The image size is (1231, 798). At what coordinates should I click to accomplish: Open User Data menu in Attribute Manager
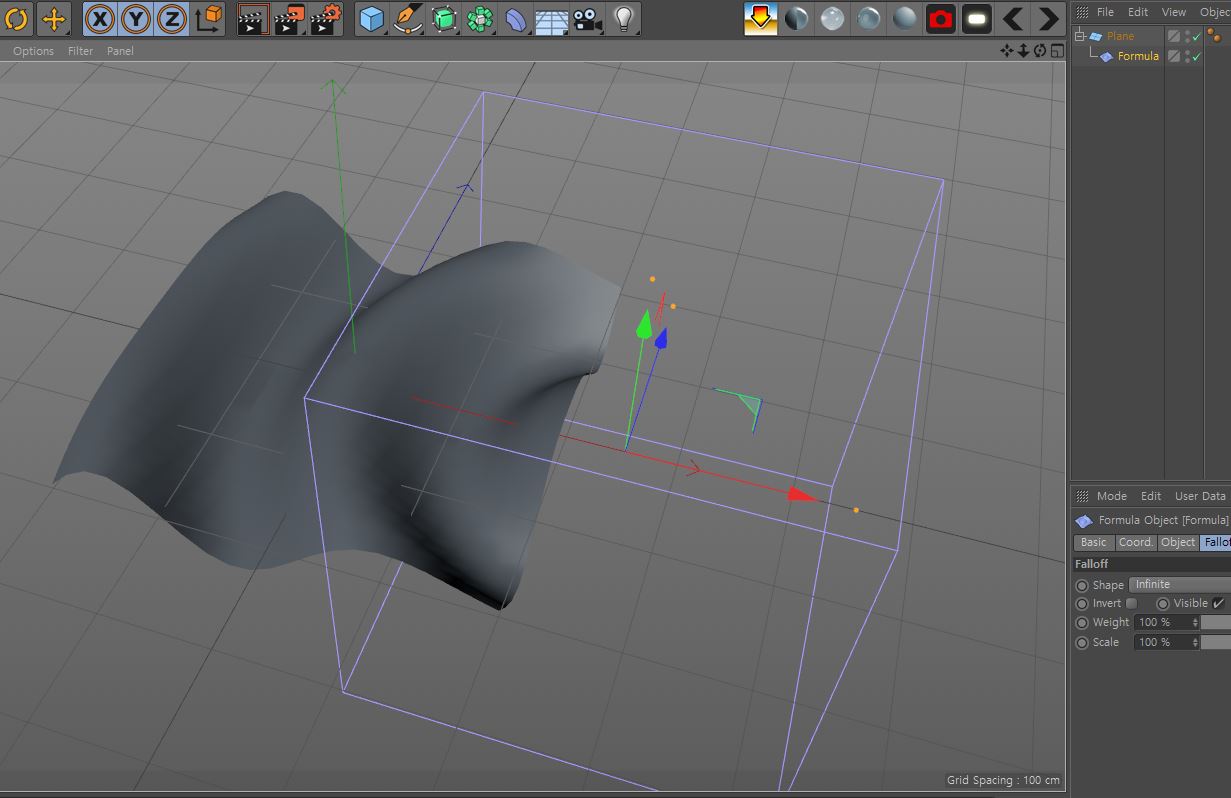1200,496
